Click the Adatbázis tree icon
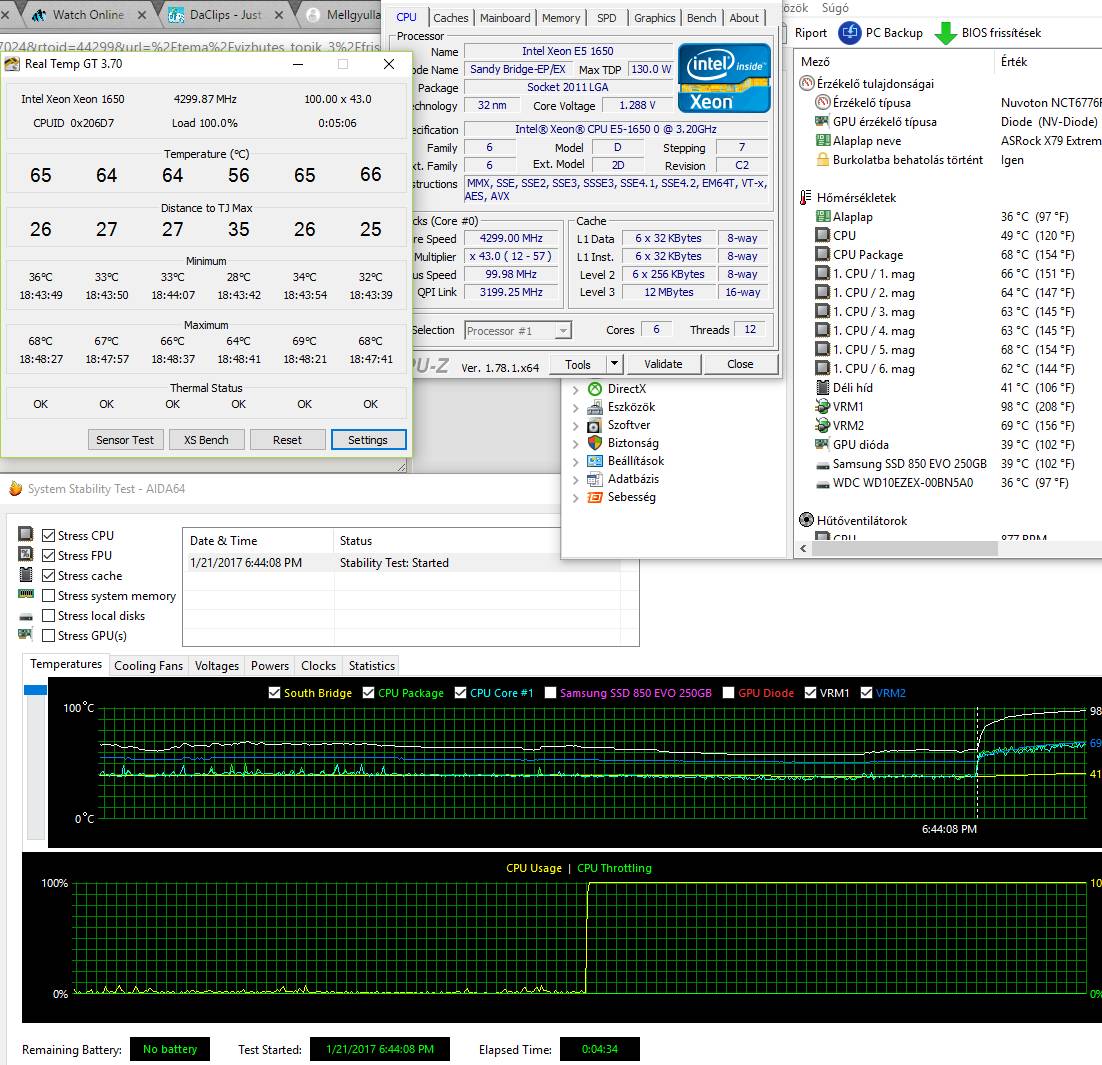This screenshot has height=1065, width=1102. [x=595, y=479]
